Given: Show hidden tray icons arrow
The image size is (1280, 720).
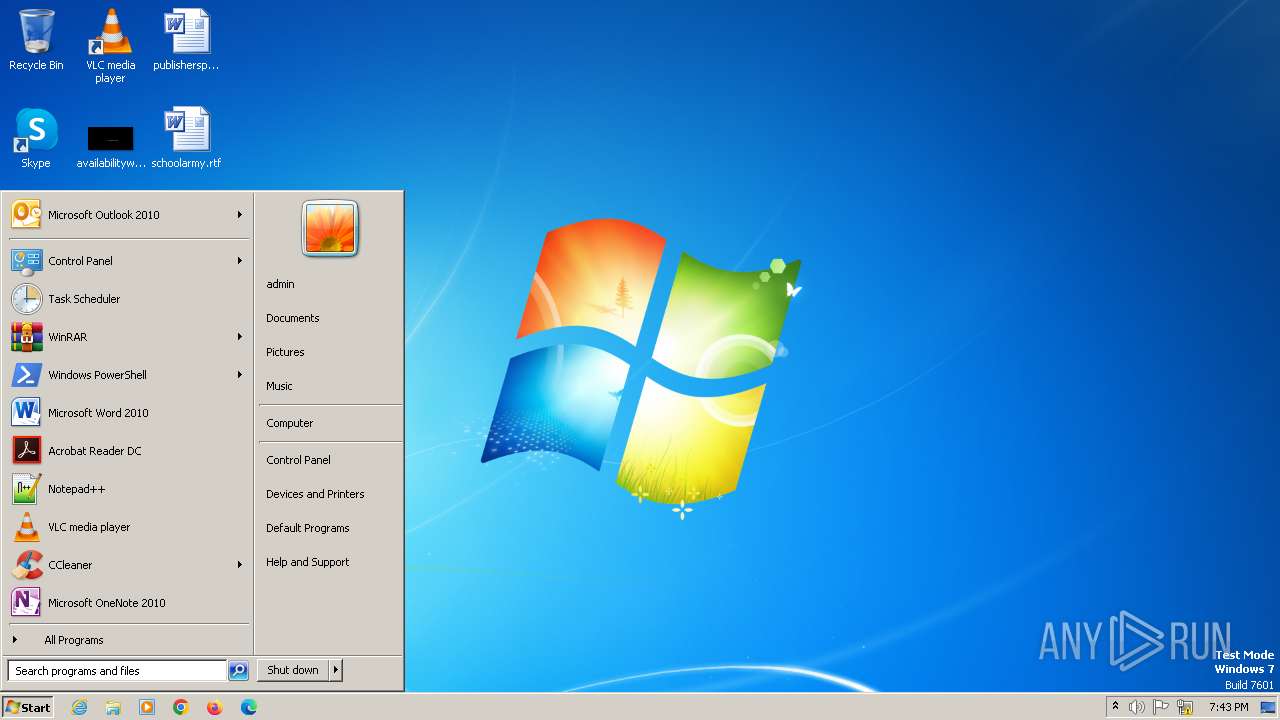Looking at the screenshot, I should point(1115,707).
